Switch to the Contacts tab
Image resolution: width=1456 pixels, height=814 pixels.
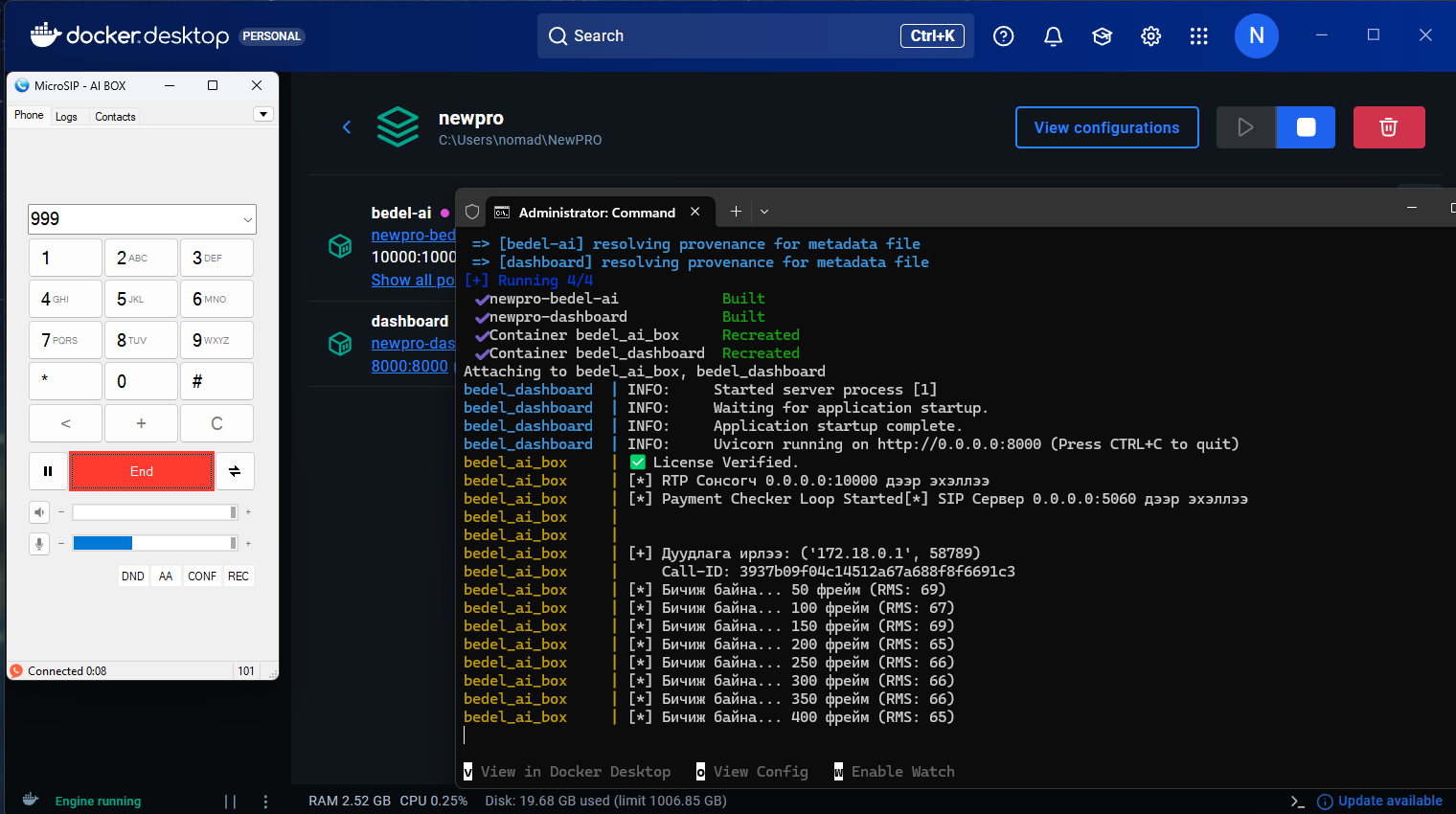[x=115, y=117]
